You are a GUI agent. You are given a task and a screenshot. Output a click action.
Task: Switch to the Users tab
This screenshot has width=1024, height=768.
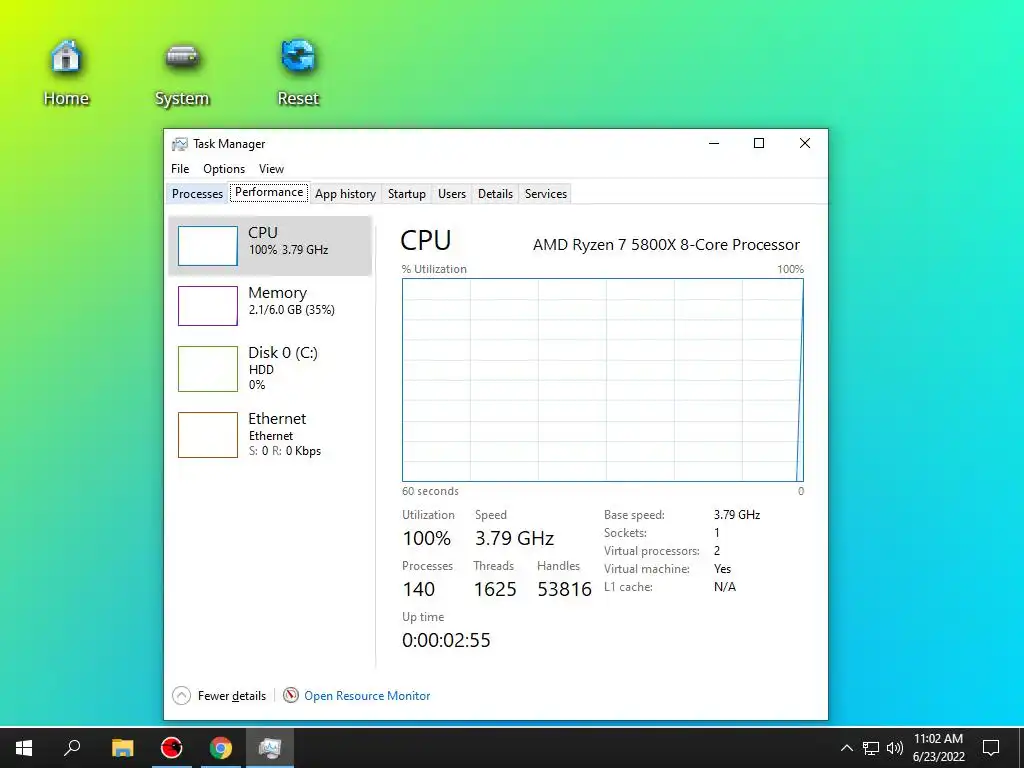(x=452, y=194)
